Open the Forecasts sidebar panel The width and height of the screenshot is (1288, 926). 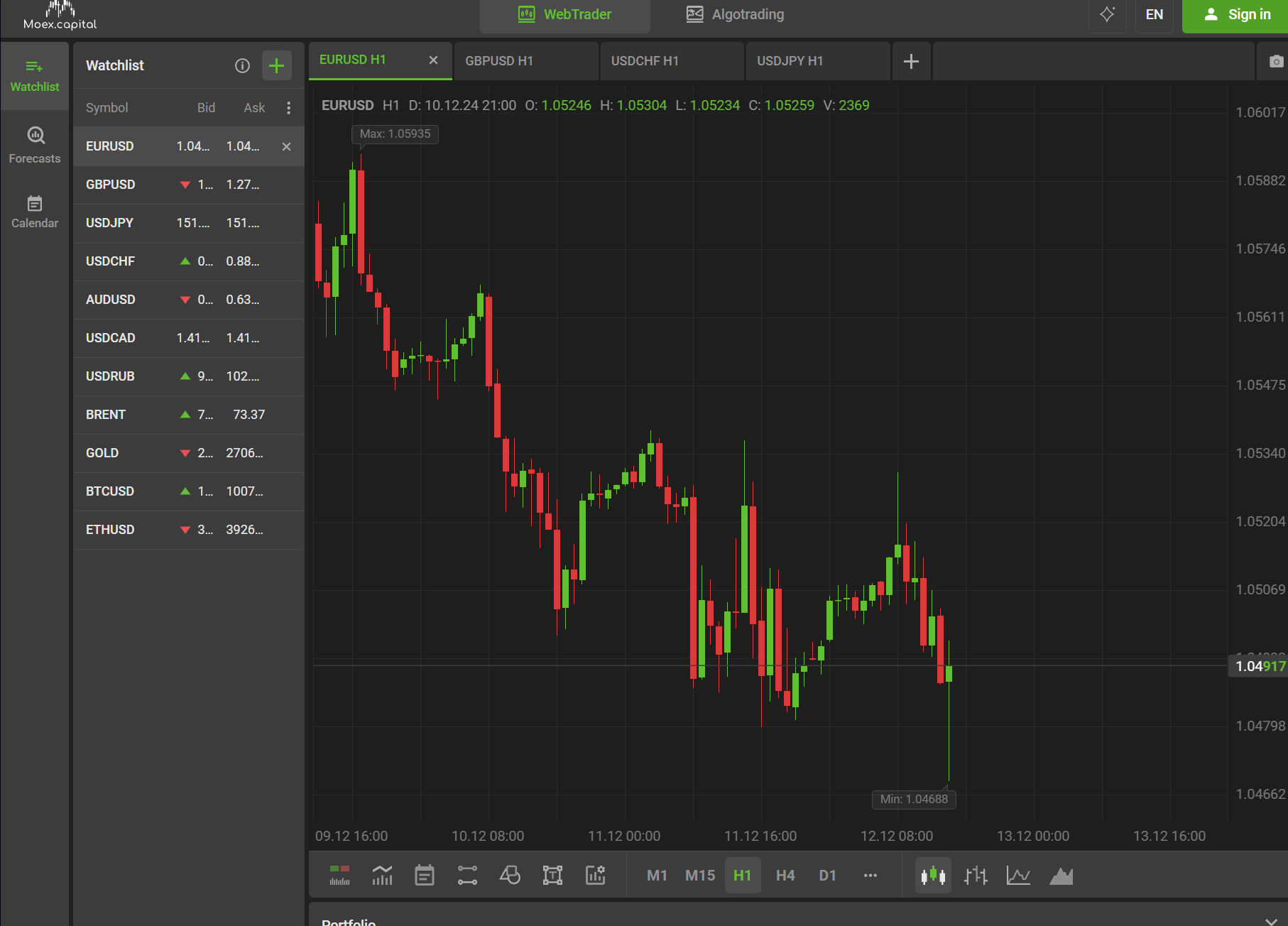35,145
